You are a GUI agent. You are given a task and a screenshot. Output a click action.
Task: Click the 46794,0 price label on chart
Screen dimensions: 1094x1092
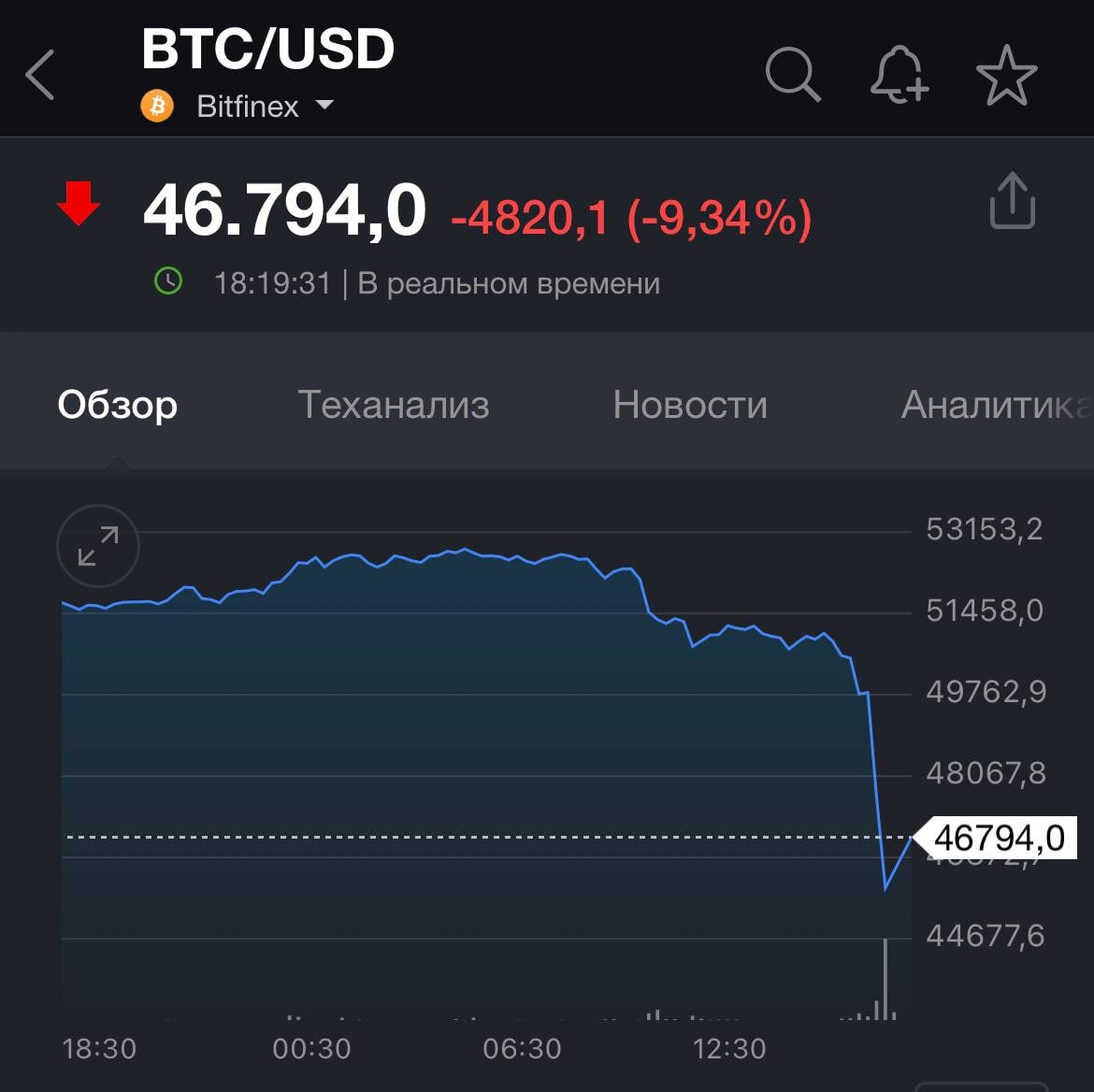tap(999, 838)
